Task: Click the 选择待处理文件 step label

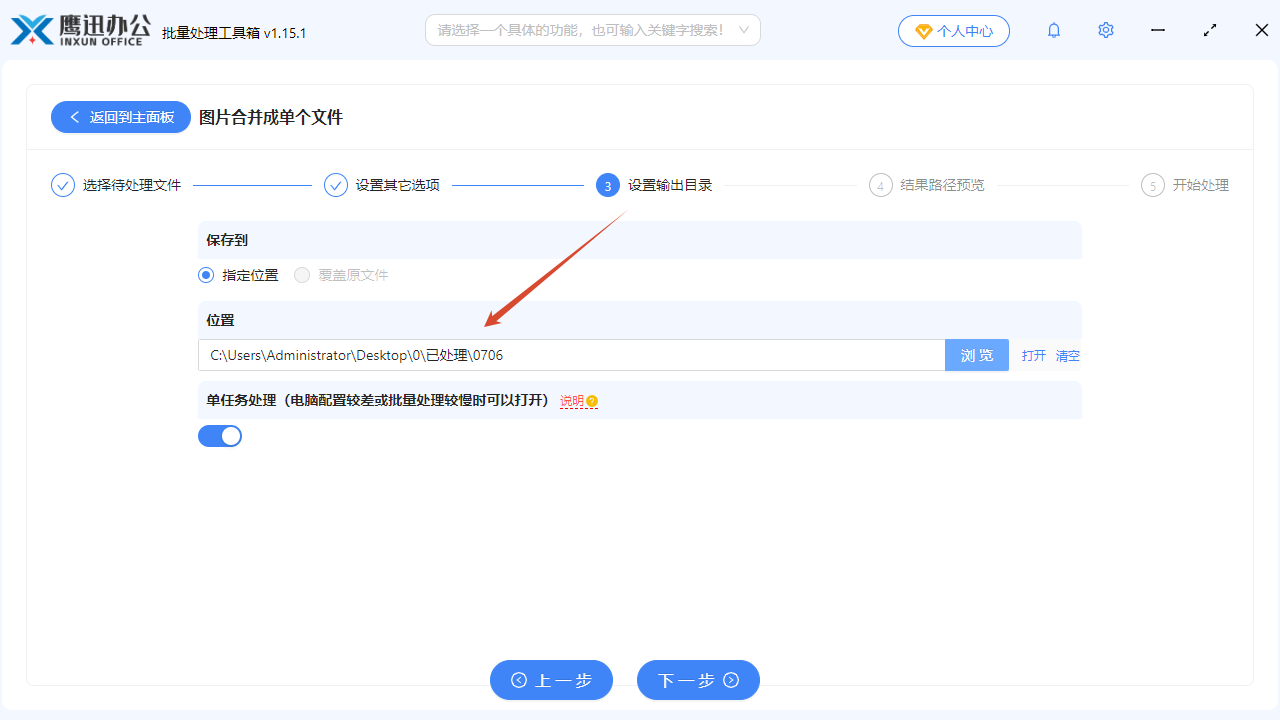Action: pos(132,185)
